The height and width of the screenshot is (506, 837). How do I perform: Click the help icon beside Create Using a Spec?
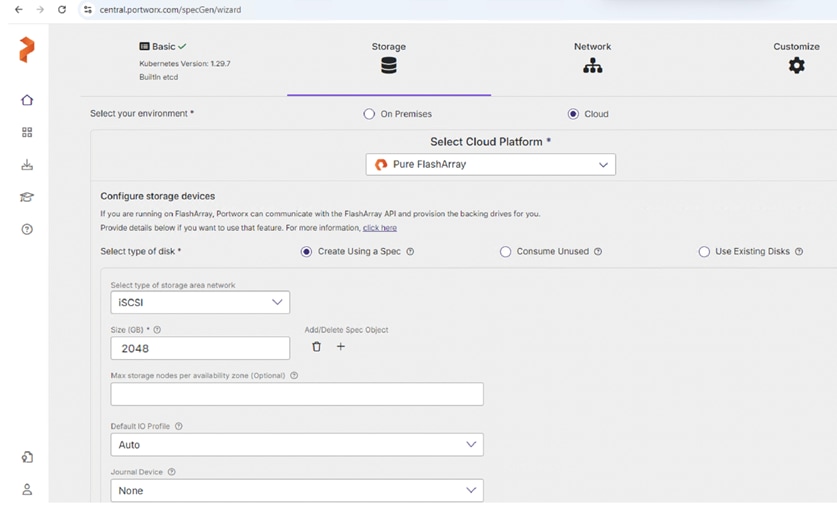[x=410, y=251]
